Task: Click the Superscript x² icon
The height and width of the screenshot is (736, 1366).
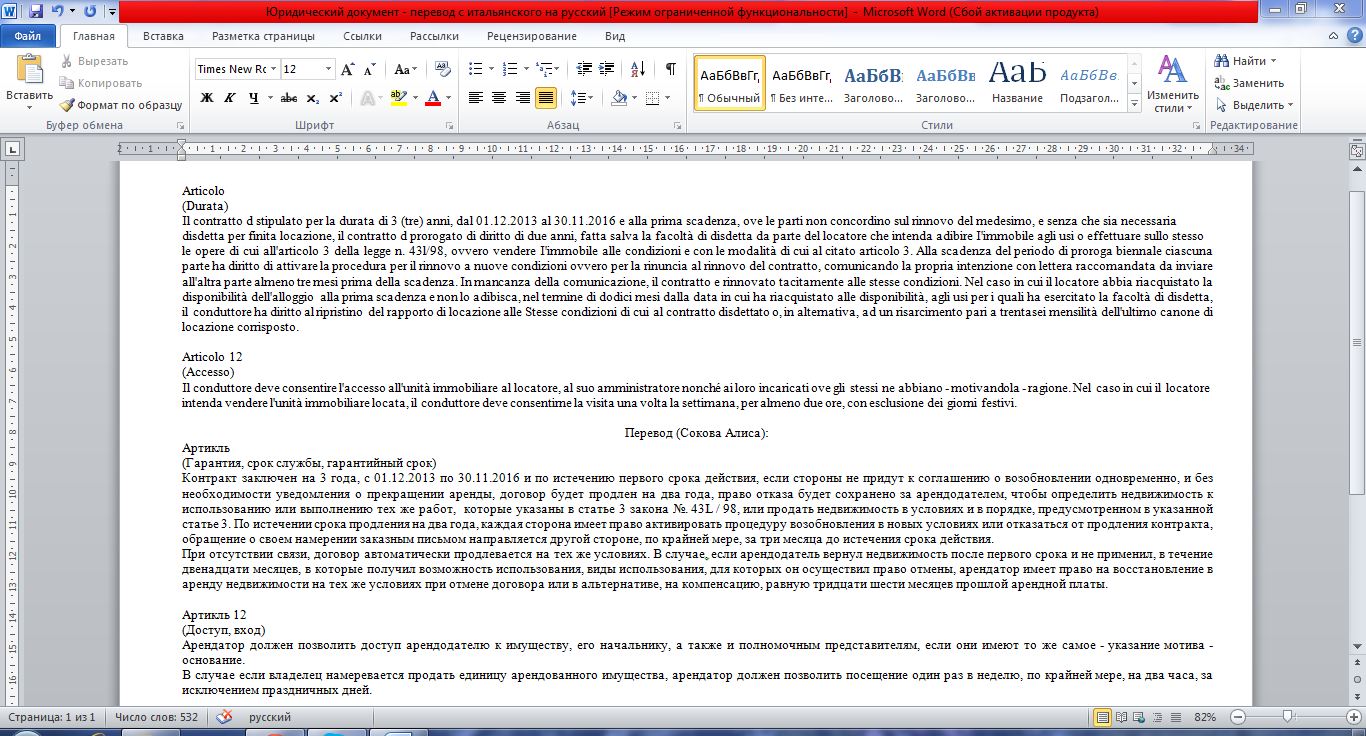Action: [x=335, y=98]
